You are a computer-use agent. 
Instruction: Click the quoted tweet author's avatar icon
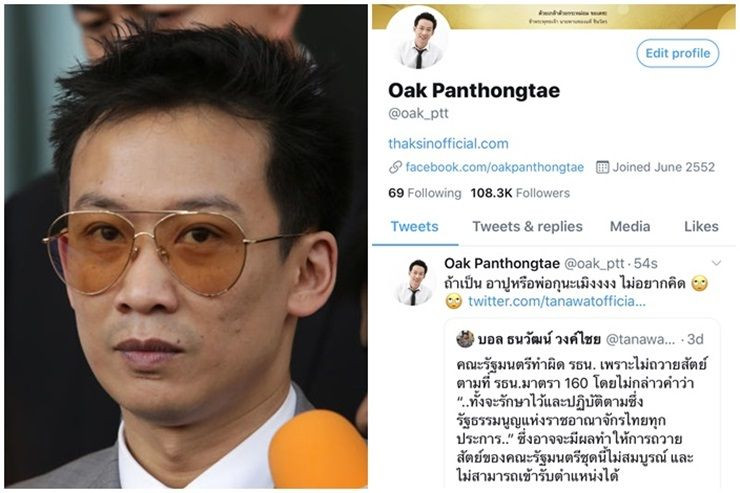465,339
